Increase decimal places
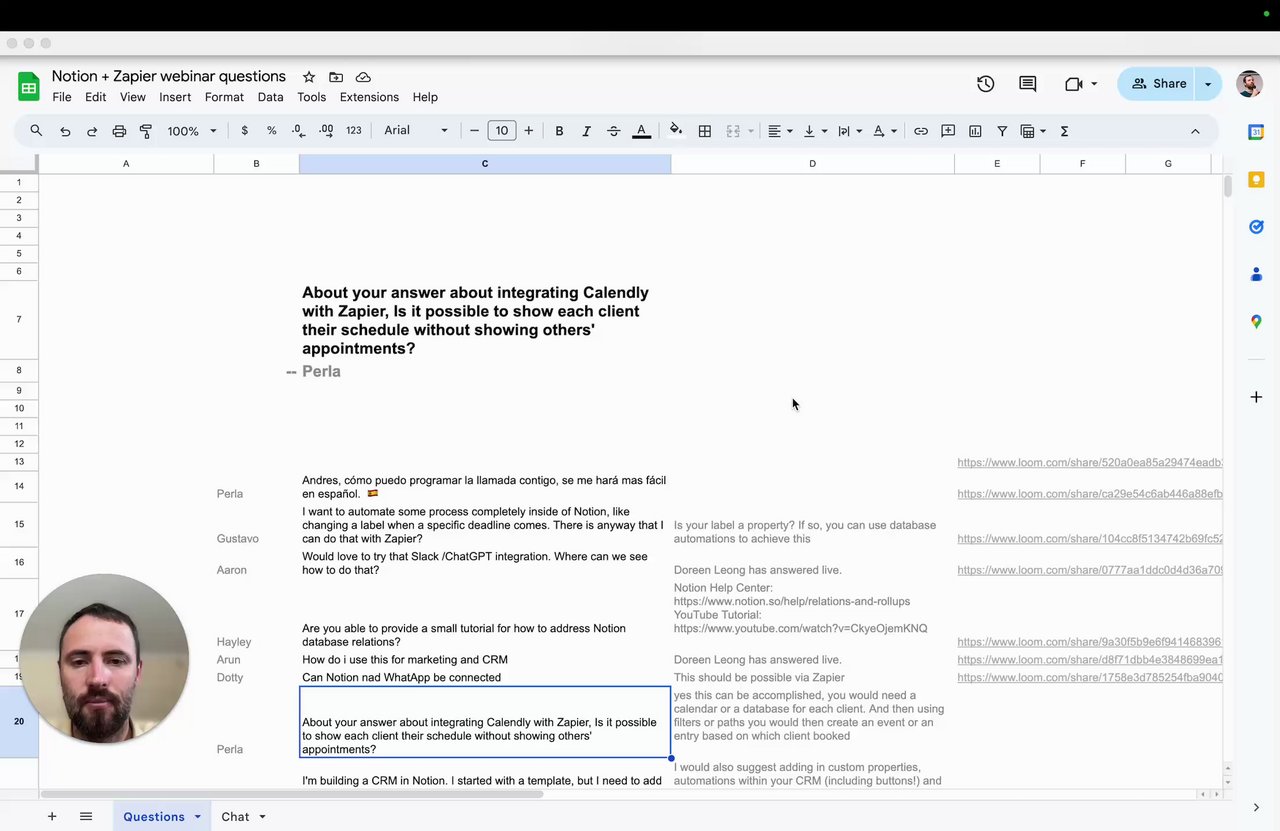The image size is (1280, 831). 326,131
